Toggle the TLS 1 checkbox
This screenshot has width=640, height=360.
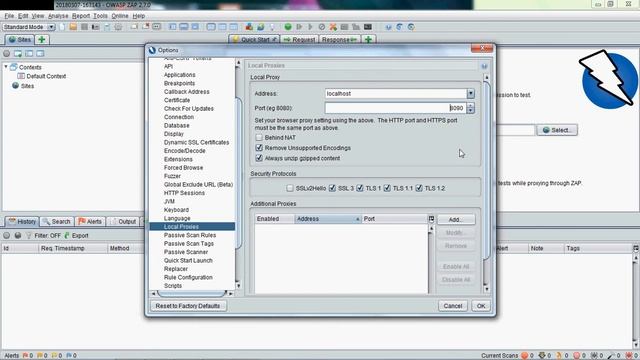[360, 188]
